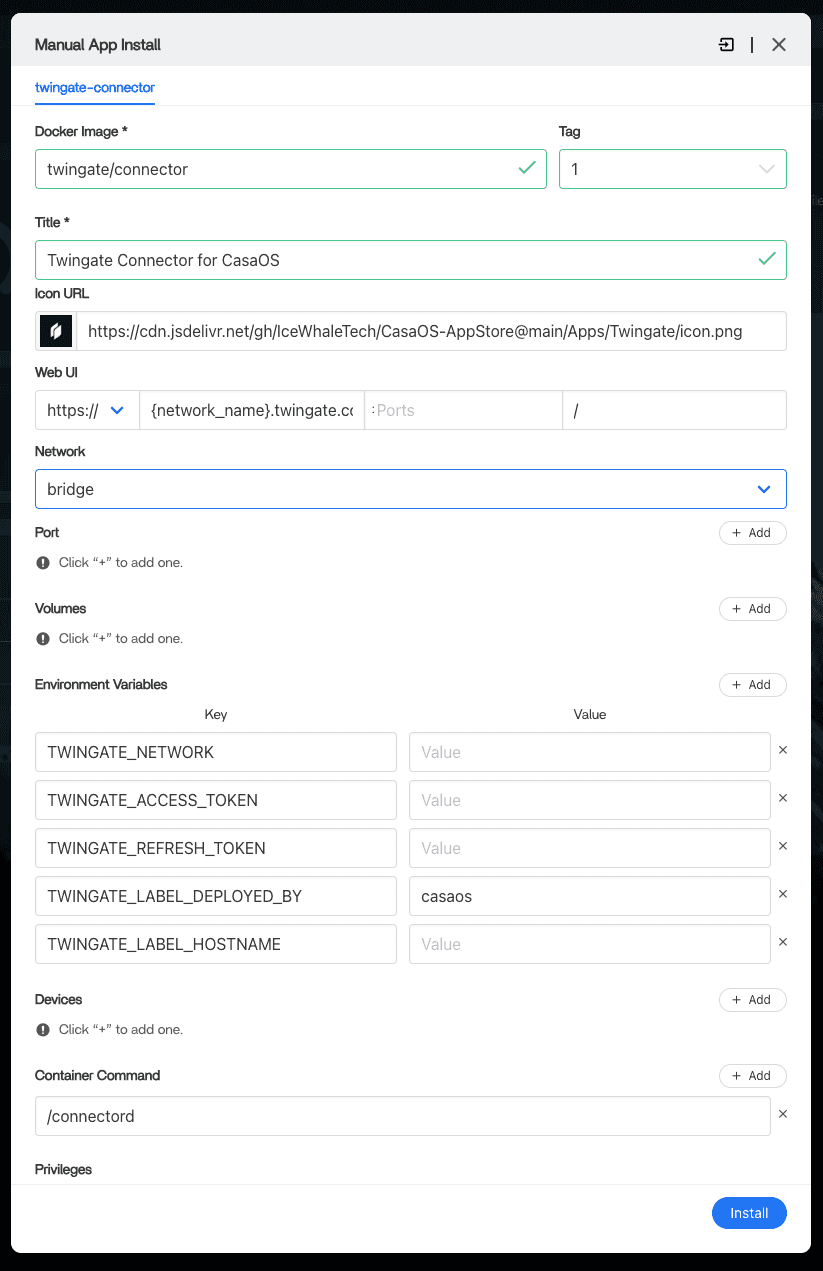The height and width of the screenshot is (1271, 823).
Task: Click the Web UI Ports field
Action: pos(464,410)
